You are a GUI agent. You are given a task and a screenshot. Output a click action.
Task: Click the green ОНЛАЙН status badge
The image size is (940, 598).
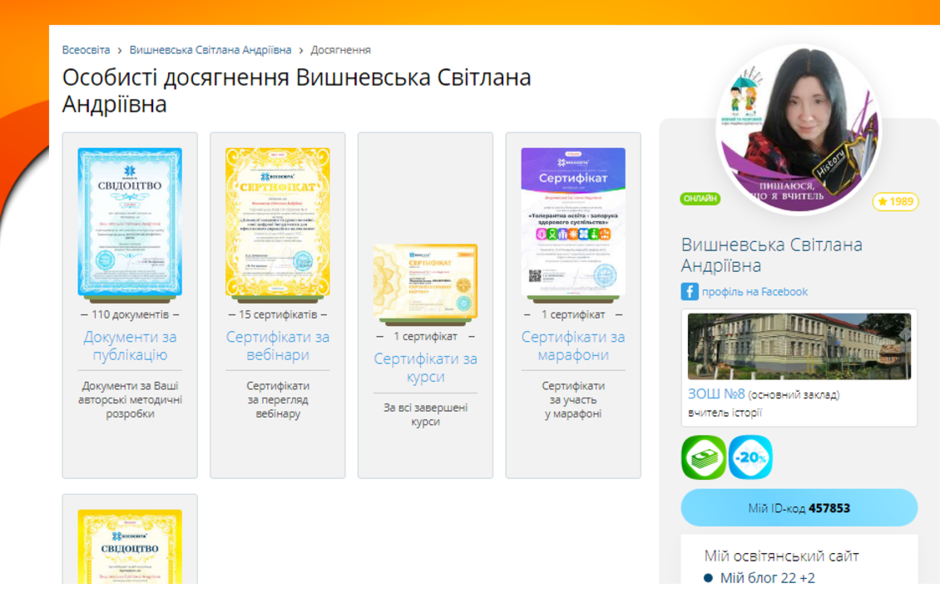click(700, 199)
